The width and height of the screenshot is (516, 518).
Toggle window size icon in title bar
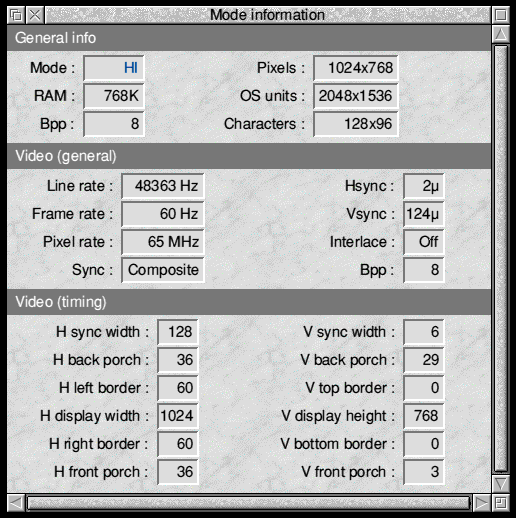501,15
